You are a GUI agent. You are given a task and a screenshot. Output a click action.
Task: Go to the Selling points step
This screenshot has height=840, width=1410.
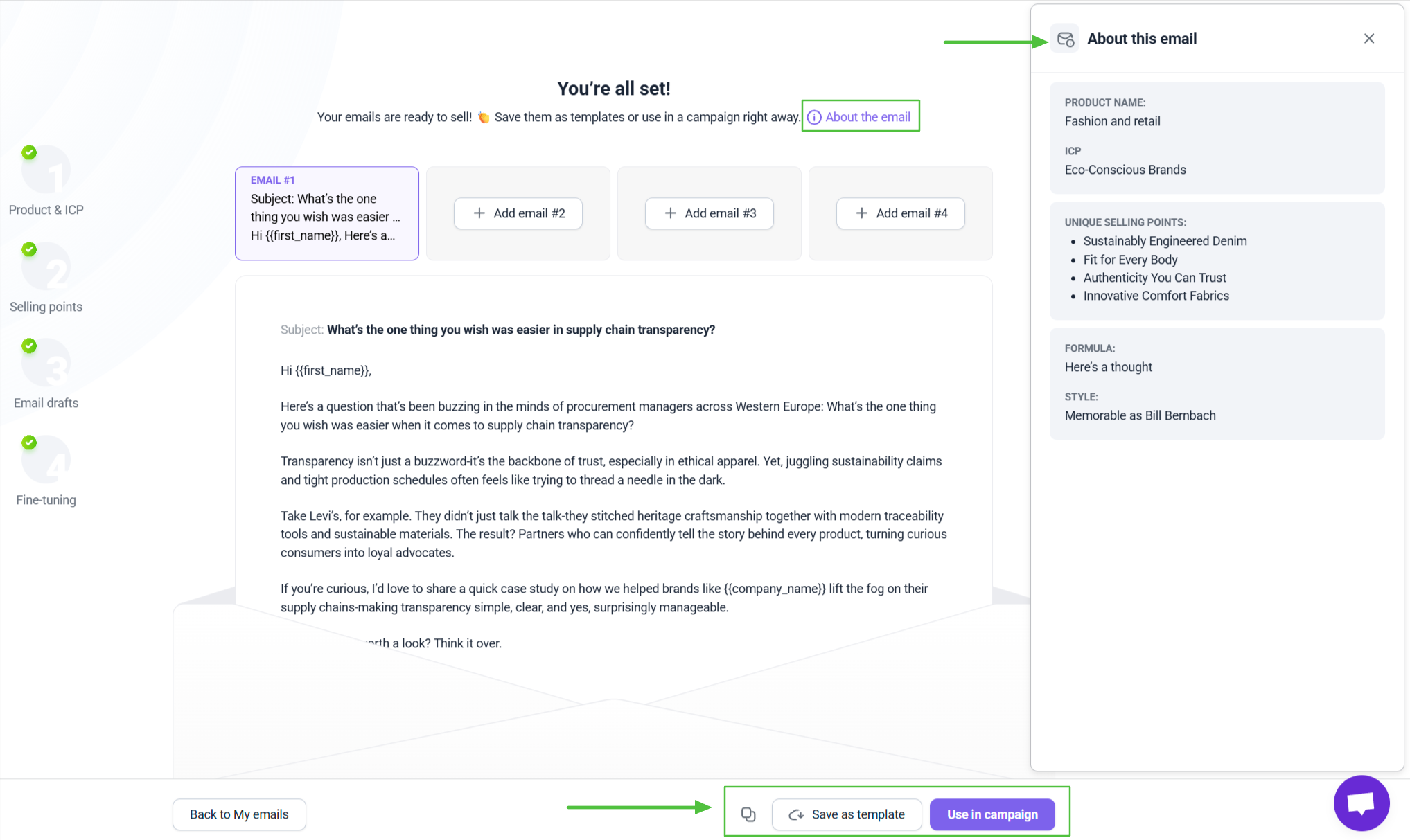[46, 277]
